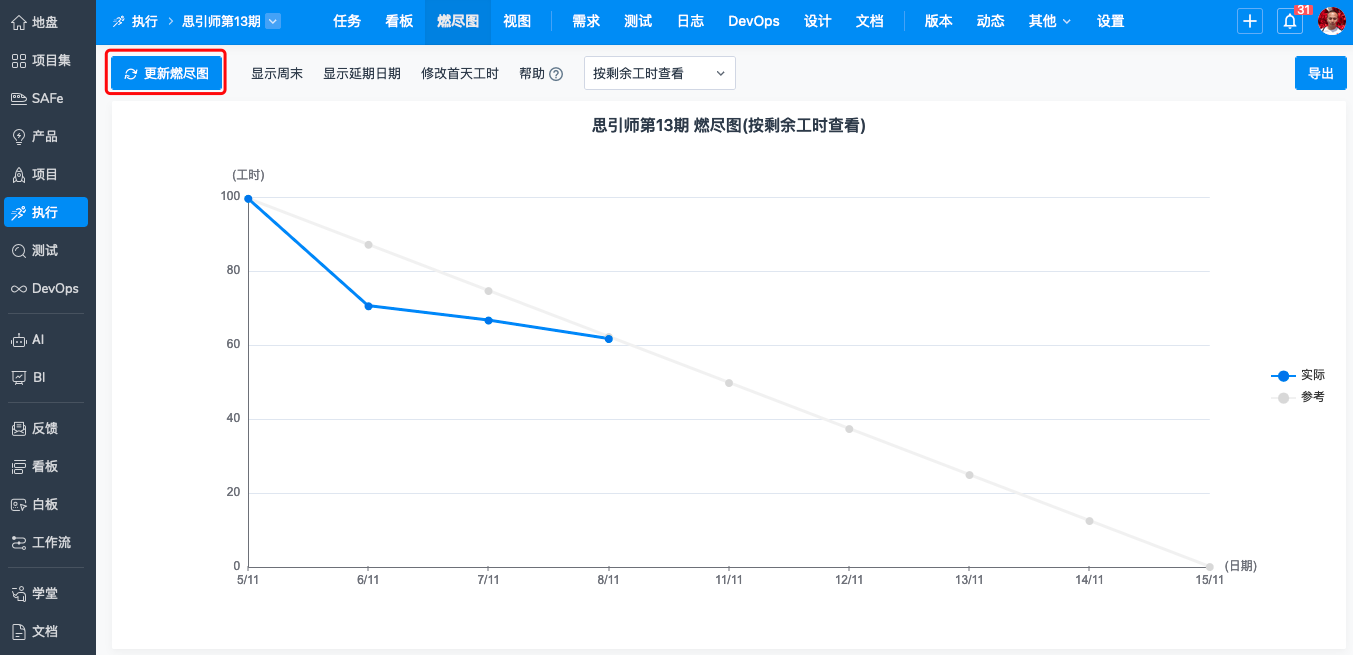Open the 动态 tab
The height and width of the screenshot is (655, 1353).
(x=990, y=21)
